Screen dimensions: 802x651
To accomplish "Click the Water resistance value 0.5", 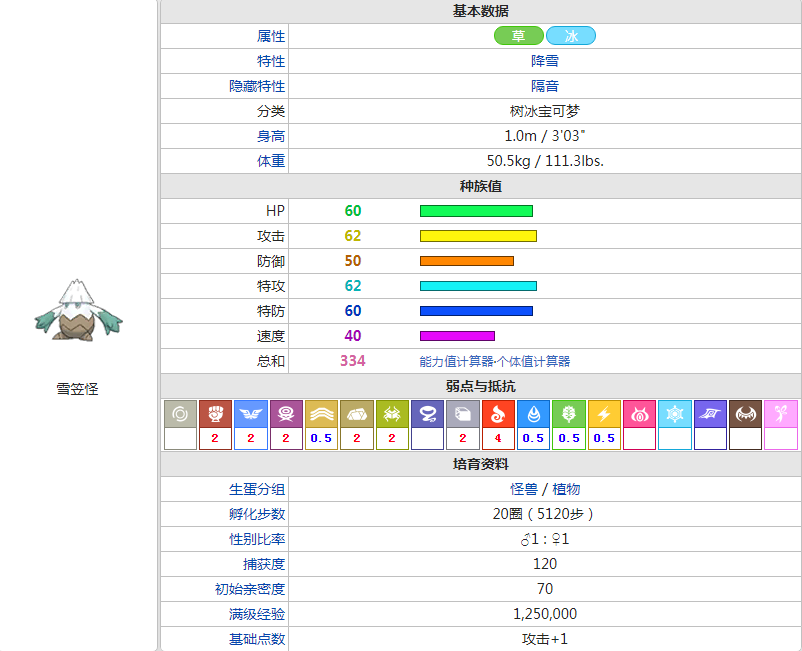I will coord(533,438).
